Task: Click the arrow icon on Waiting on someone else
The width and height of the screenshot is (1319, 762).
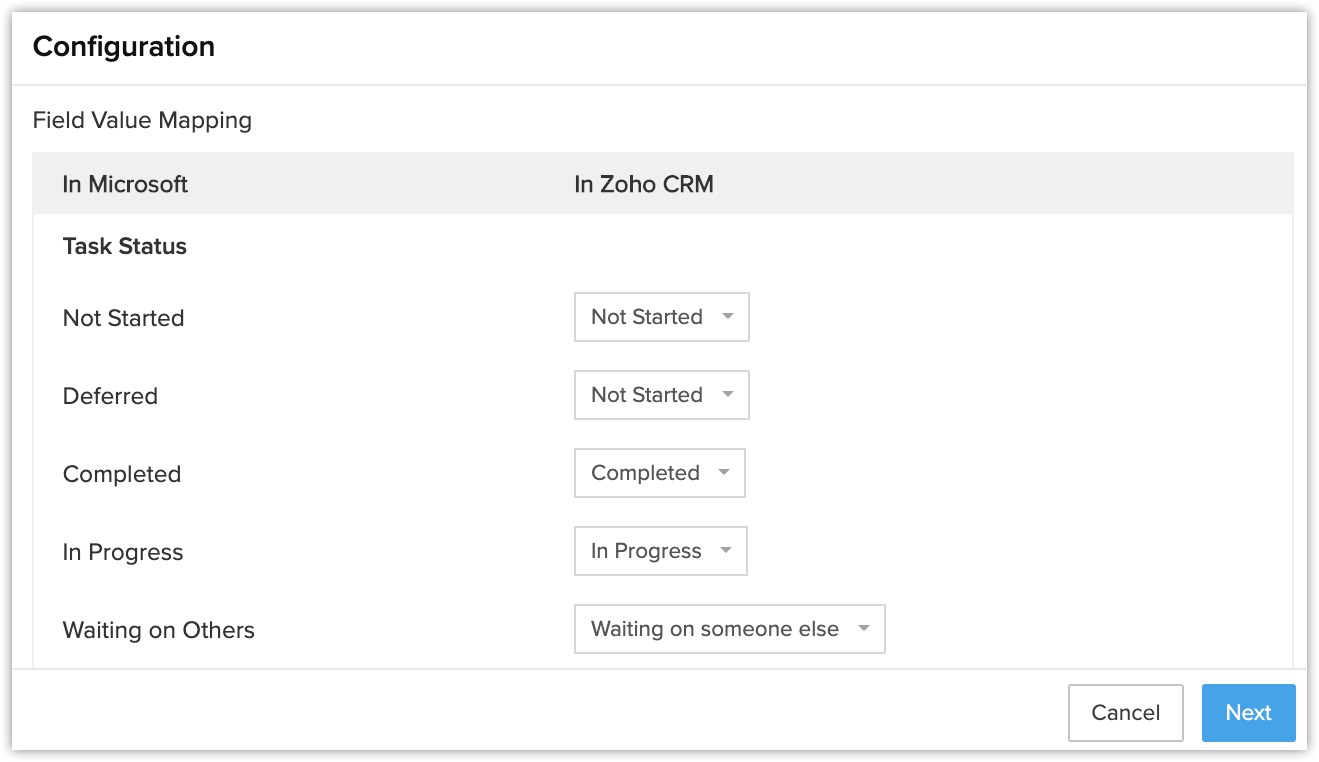Action: tap(864, 629)
